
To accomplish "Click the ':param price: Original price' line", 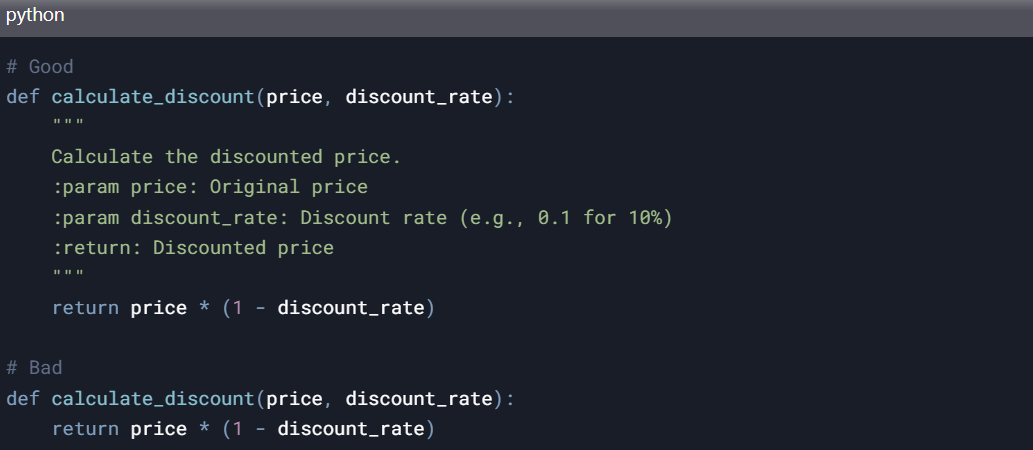I will [x=210, y=187].
